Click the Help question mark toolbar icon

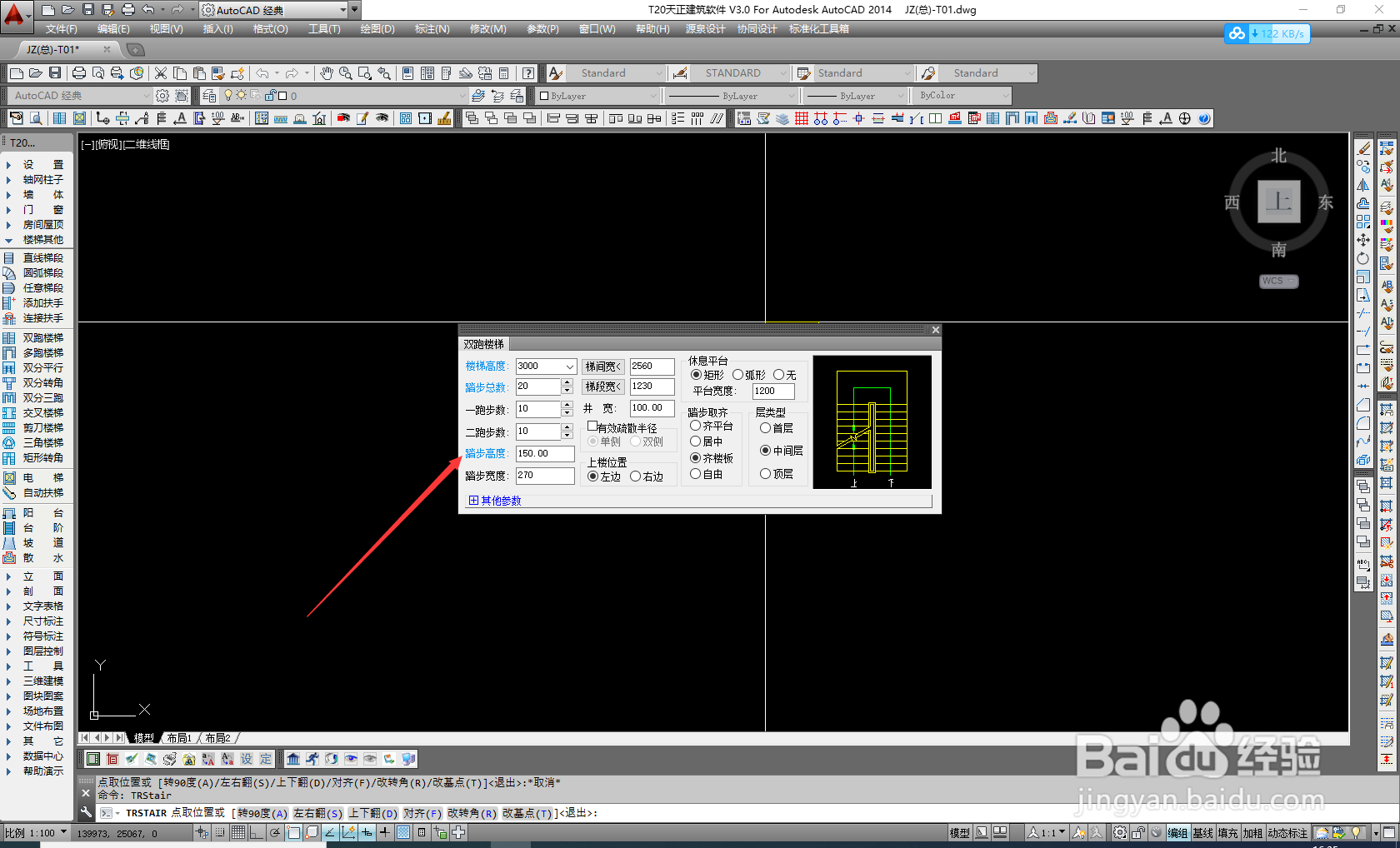click(528, 73)
